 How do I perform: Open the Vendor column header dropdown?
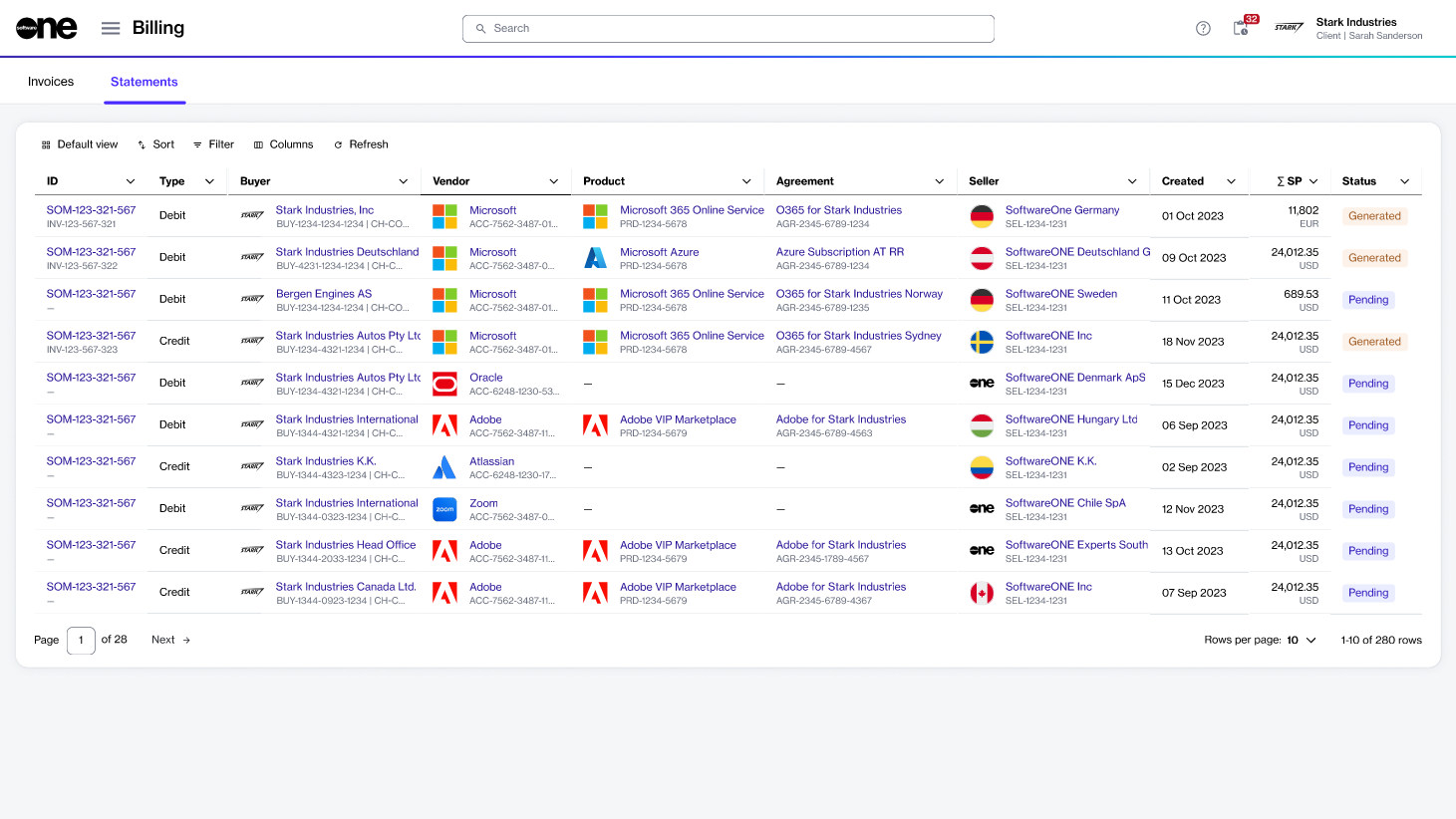[553, 181]
